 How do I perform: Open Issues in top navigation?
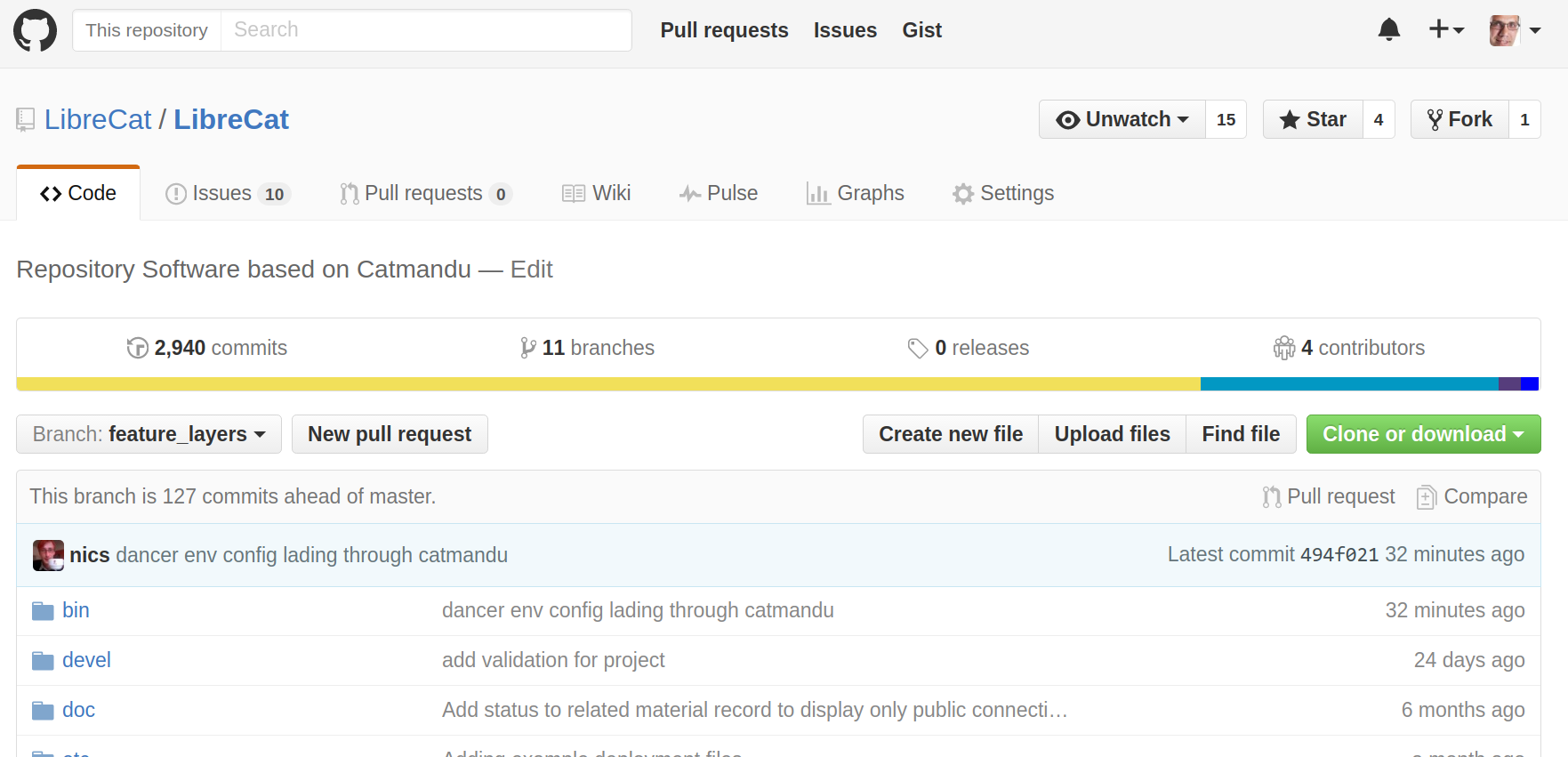pos(845,30)
